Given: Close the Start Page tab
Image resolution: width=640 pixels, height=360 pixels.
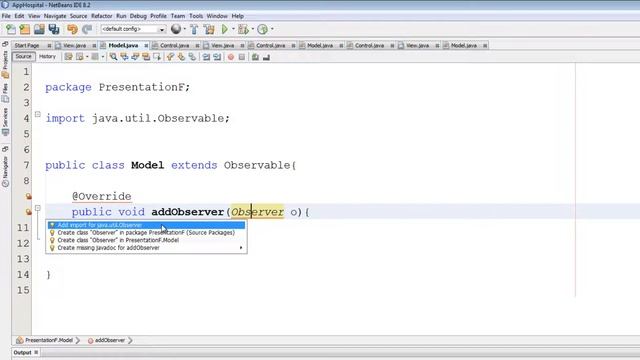Looking at the screenshot, I should [49, 46].
